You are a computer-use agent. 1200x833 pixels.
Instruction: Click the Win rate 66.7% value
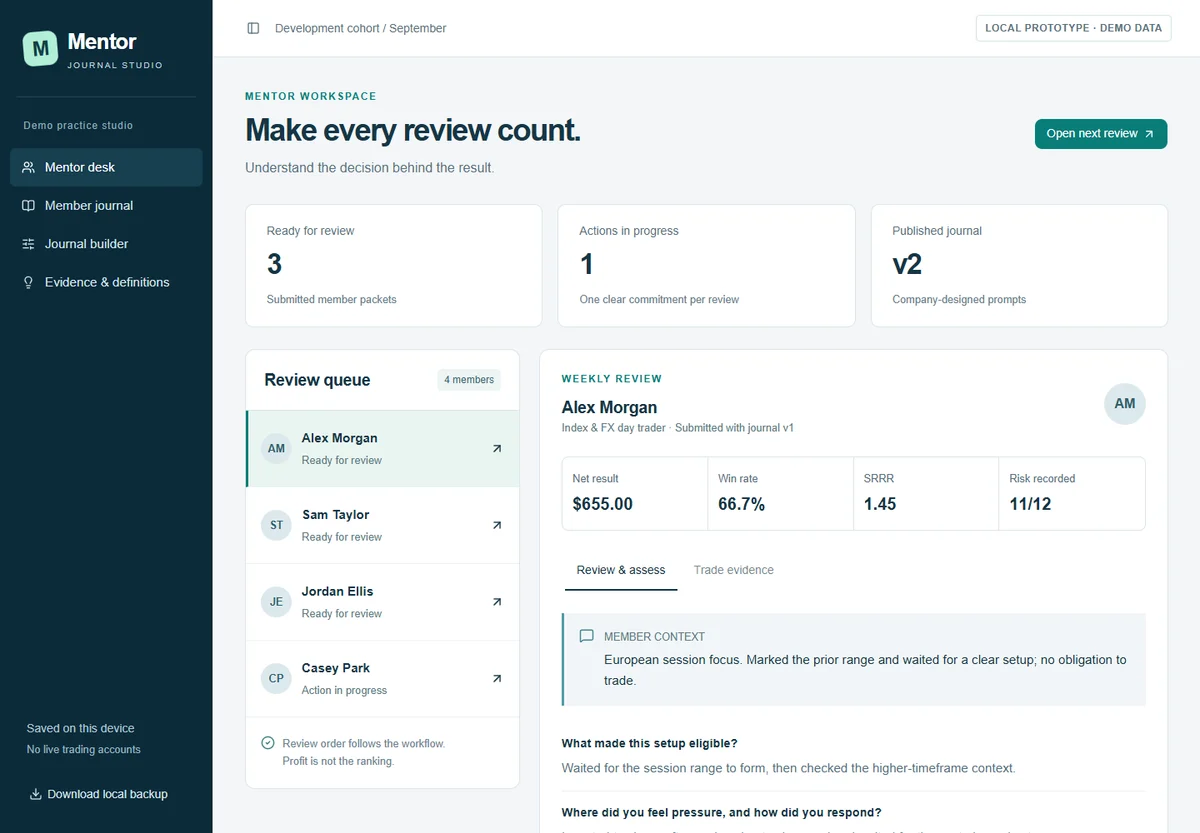coord(742,504)
